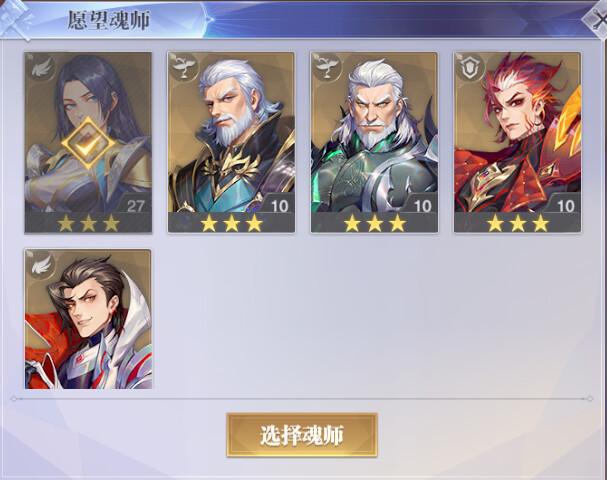
Task: Select the white-bearded elder in blue robe
Action: (x=231, y=142)
